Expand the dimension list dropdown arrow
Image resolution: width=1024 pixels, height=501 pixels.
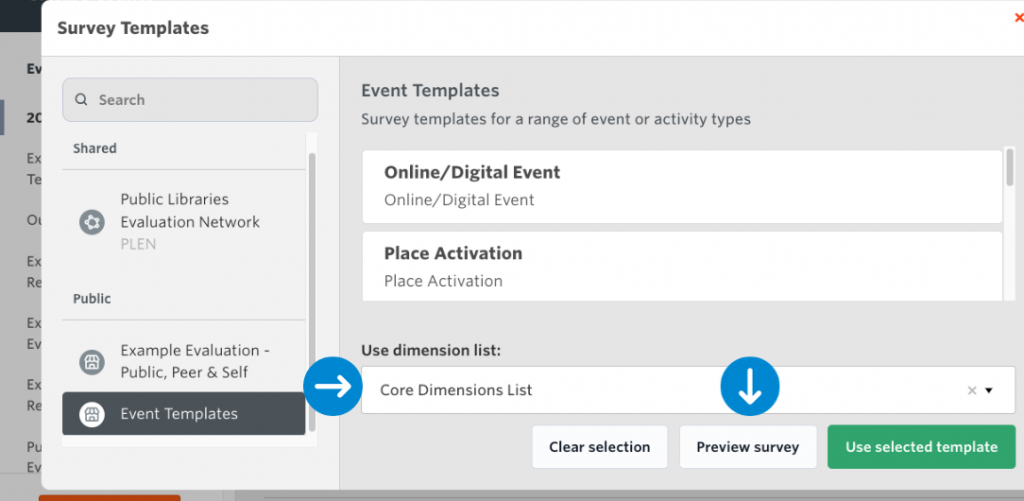point(990,391)
